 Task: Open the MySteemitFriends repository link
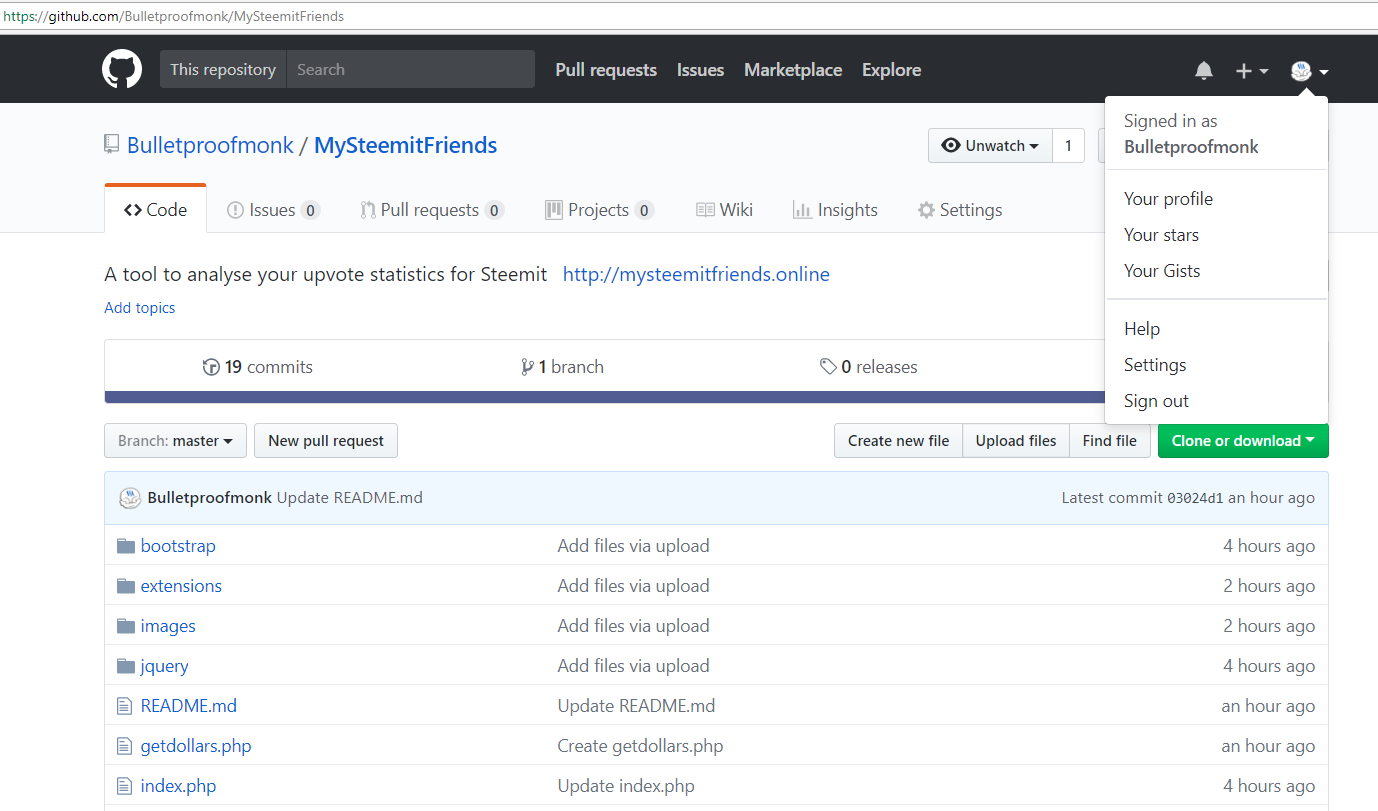405,145
